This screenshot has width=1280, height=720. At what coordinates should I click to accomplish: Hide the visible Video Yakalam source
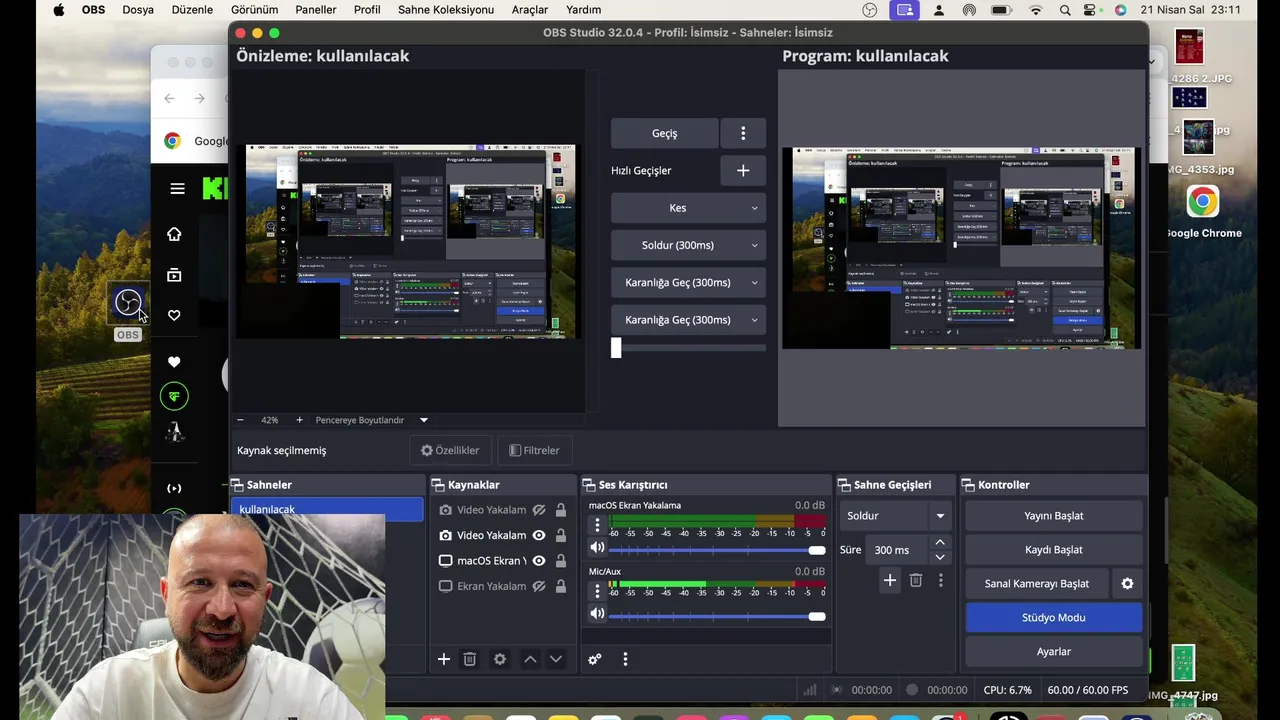tap(539, 536)
